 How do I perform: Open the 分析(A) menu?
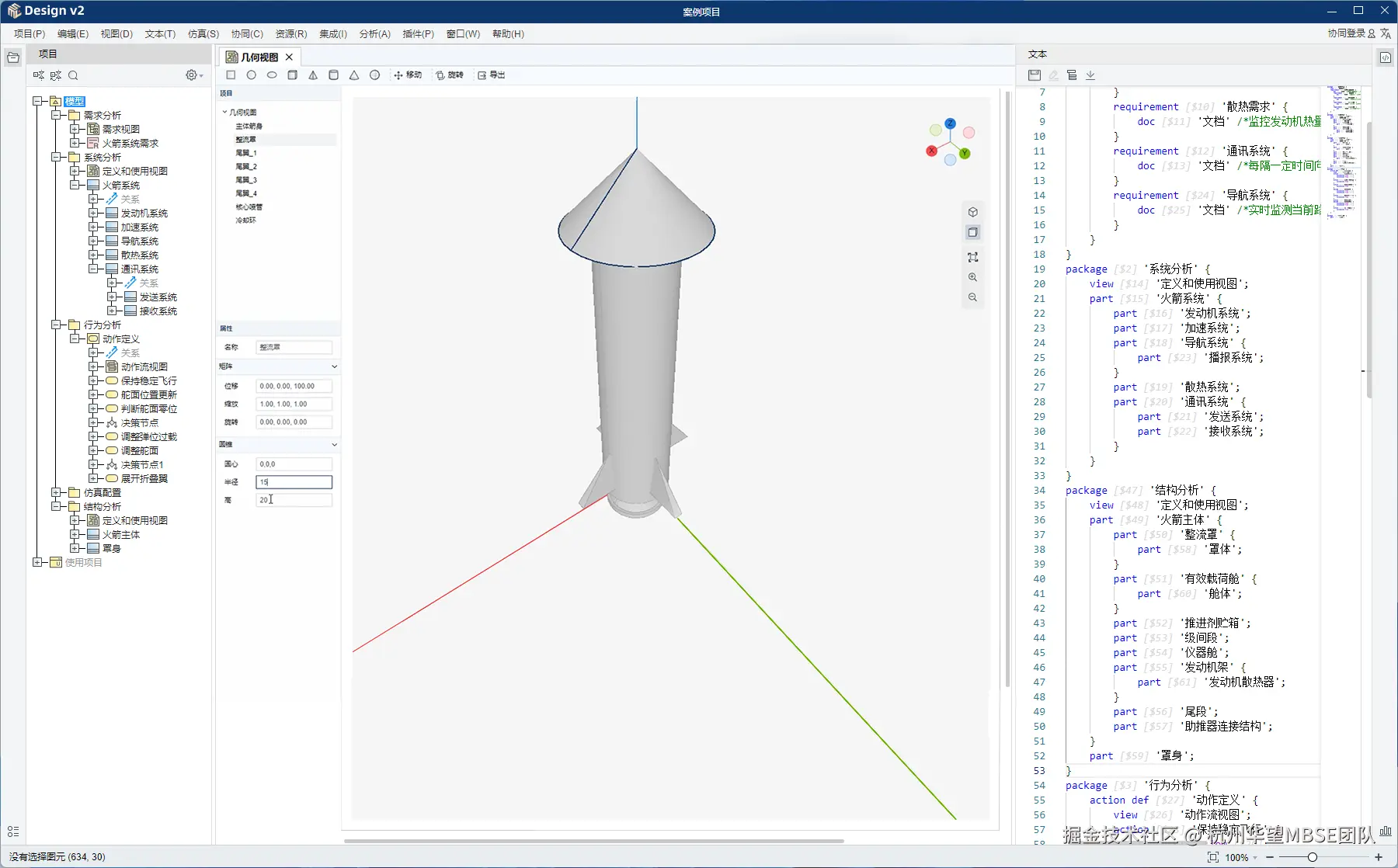point(375,34)
